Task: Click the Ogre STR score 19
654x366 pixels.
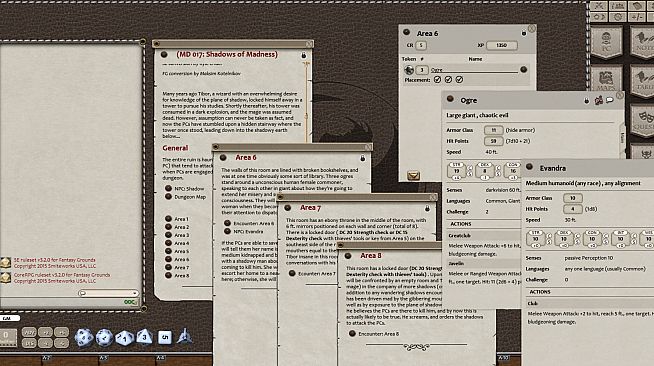Action: 457,171
